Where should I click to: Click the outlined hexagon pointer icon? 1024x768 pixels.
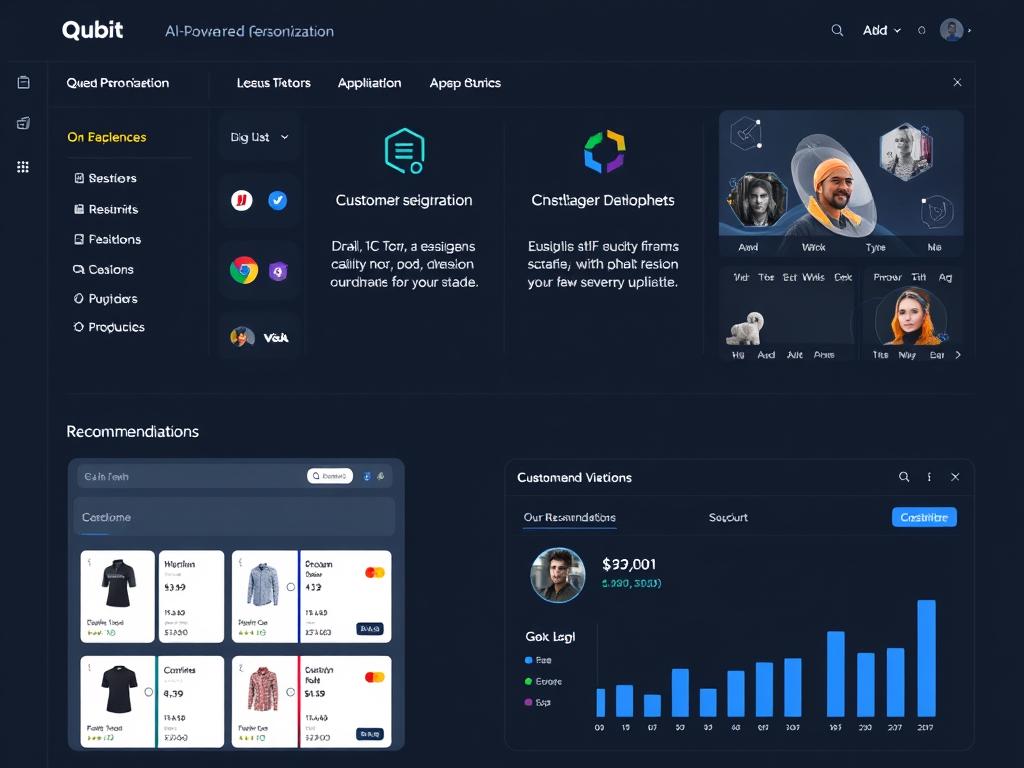(746, 133)
